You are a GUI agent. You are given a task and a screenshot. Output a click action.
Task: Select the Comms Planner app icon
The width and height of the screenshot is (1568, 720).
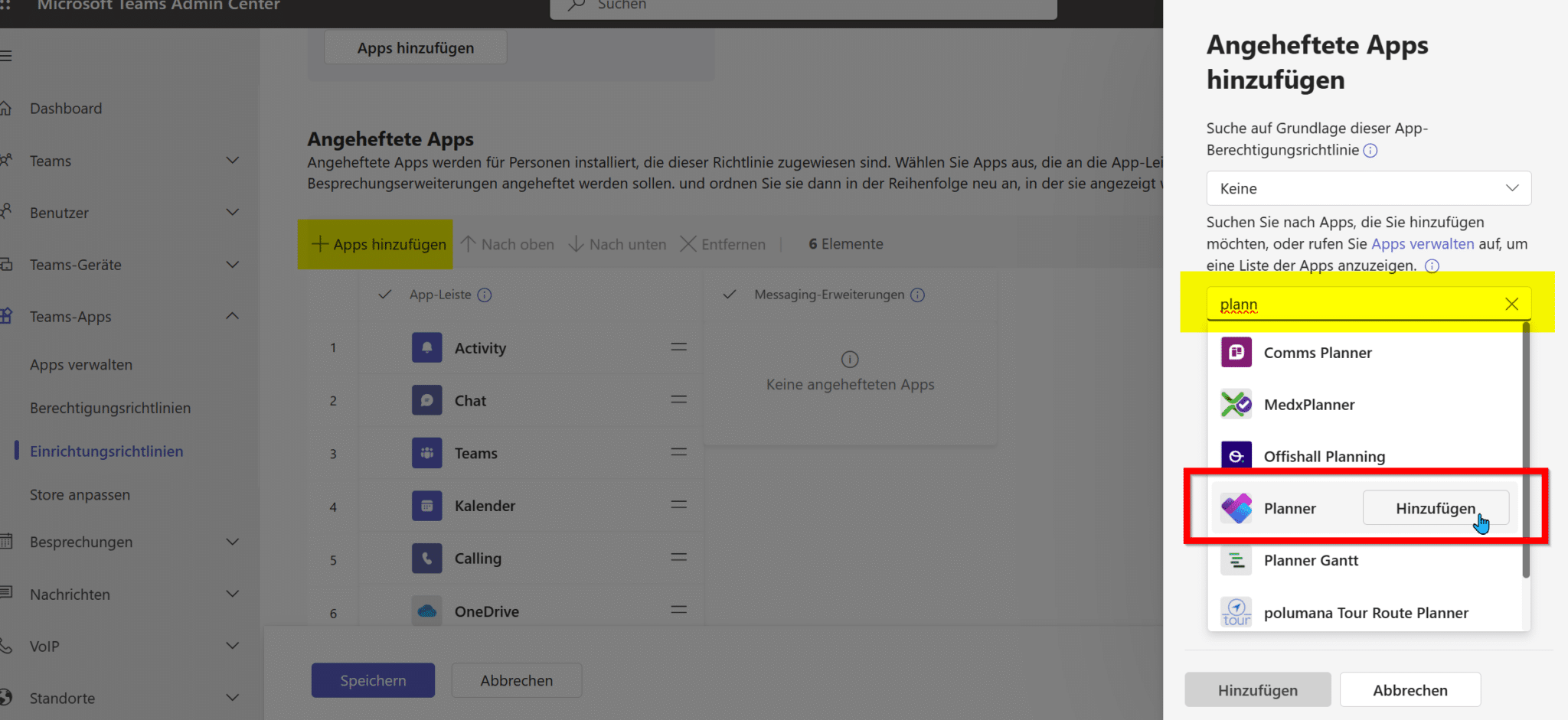[1236, 352]
